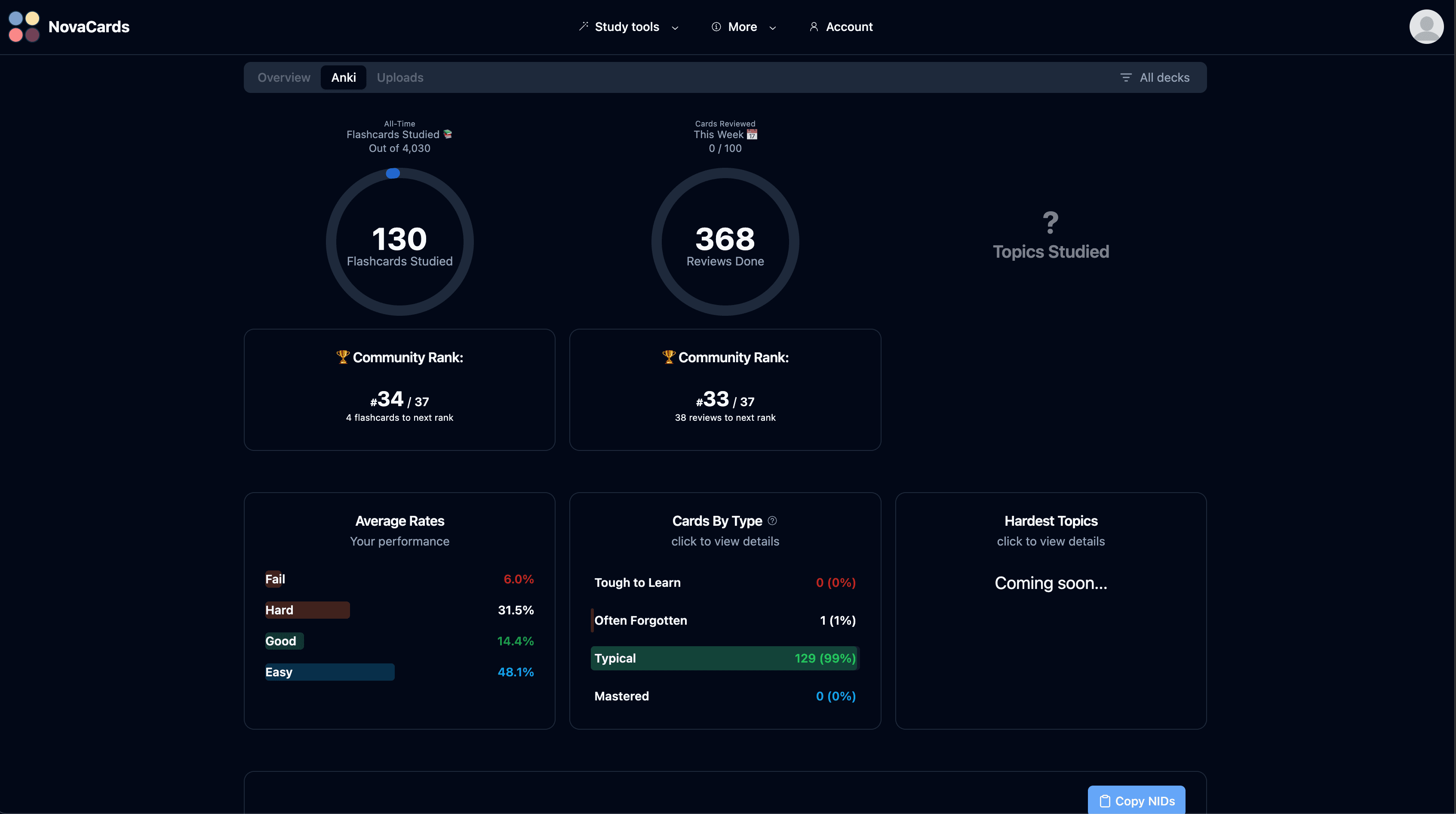Open the help icon beside Cards By Type
The image size is (1456, 814).
point(773,521)
